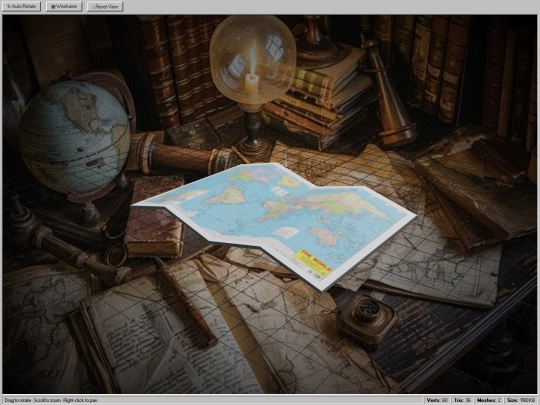Select the Verts count in status bar

(x=437, y=400)
